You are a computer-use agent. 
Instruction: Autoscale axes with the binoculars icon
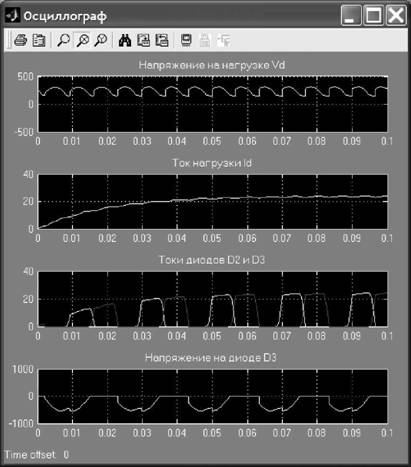pyautogui.click(x=125, y=40)
